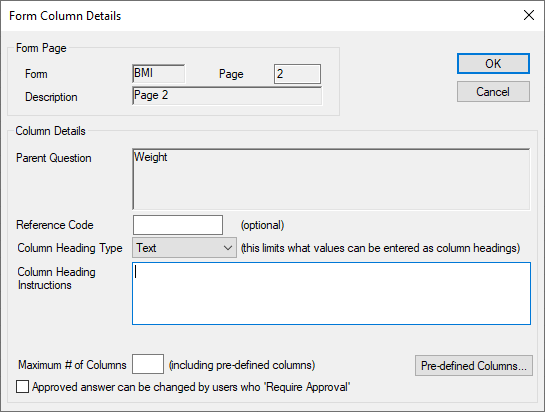Confirm the dialog with the OK button
The image size is (545, 412).
pos(493,64)
